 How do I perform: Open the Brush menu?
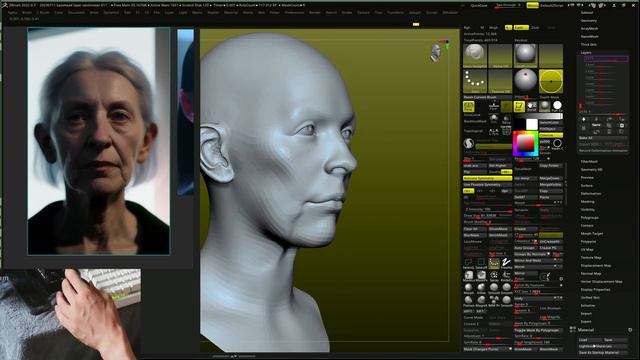tap(27, 13)
